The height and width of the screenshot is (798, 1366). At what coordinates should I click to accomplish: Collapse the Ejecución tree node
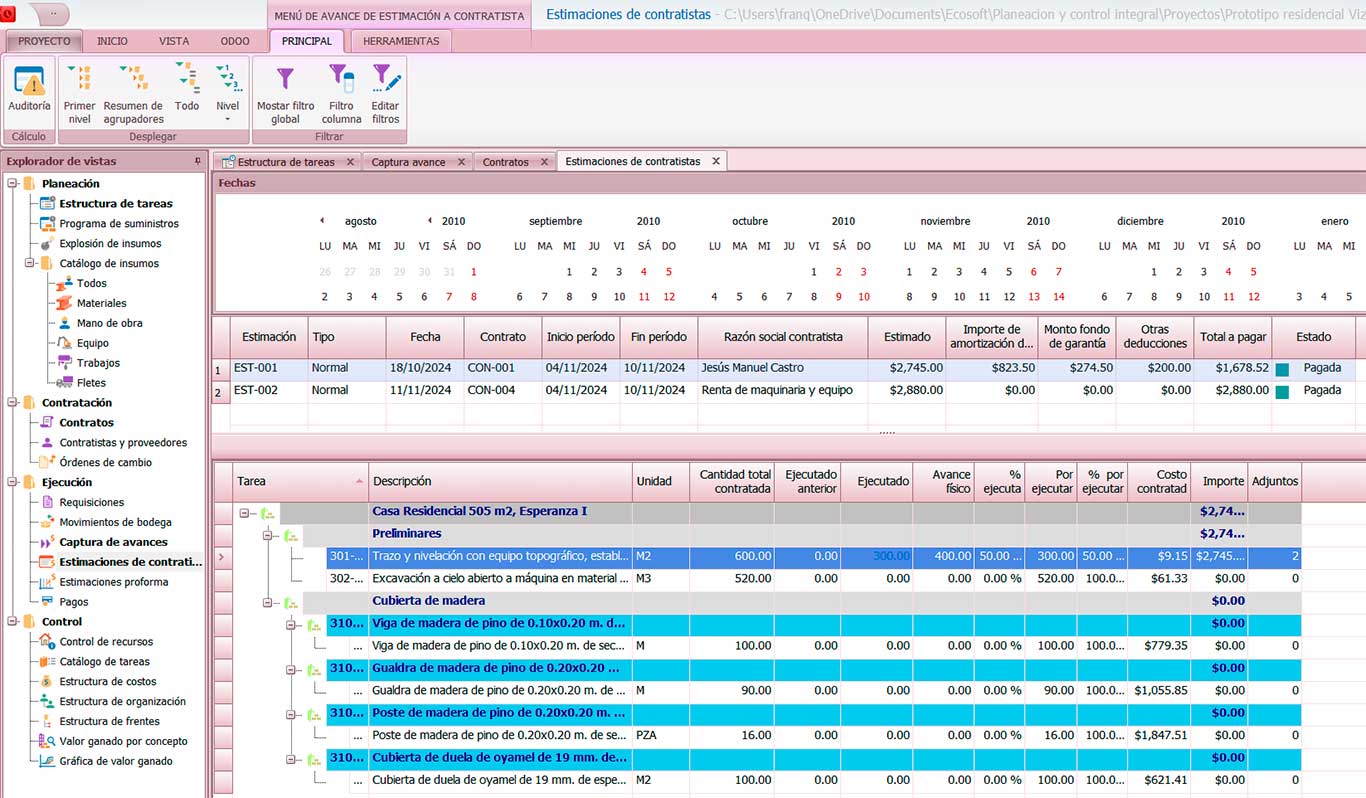click(x=12, y=482)
